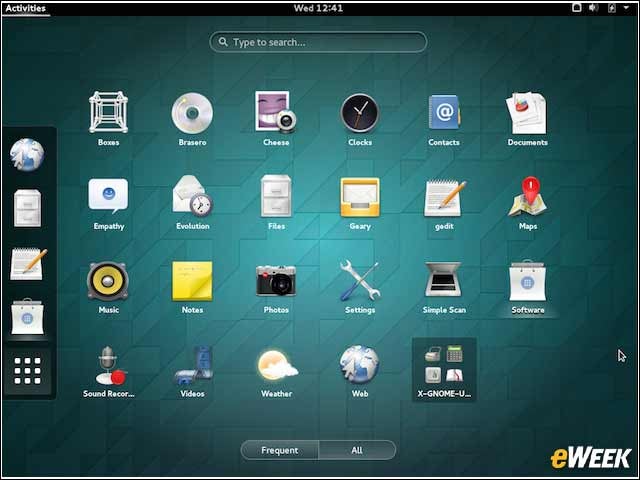
Task: Open the Notes app
Action: pos(192,287)
